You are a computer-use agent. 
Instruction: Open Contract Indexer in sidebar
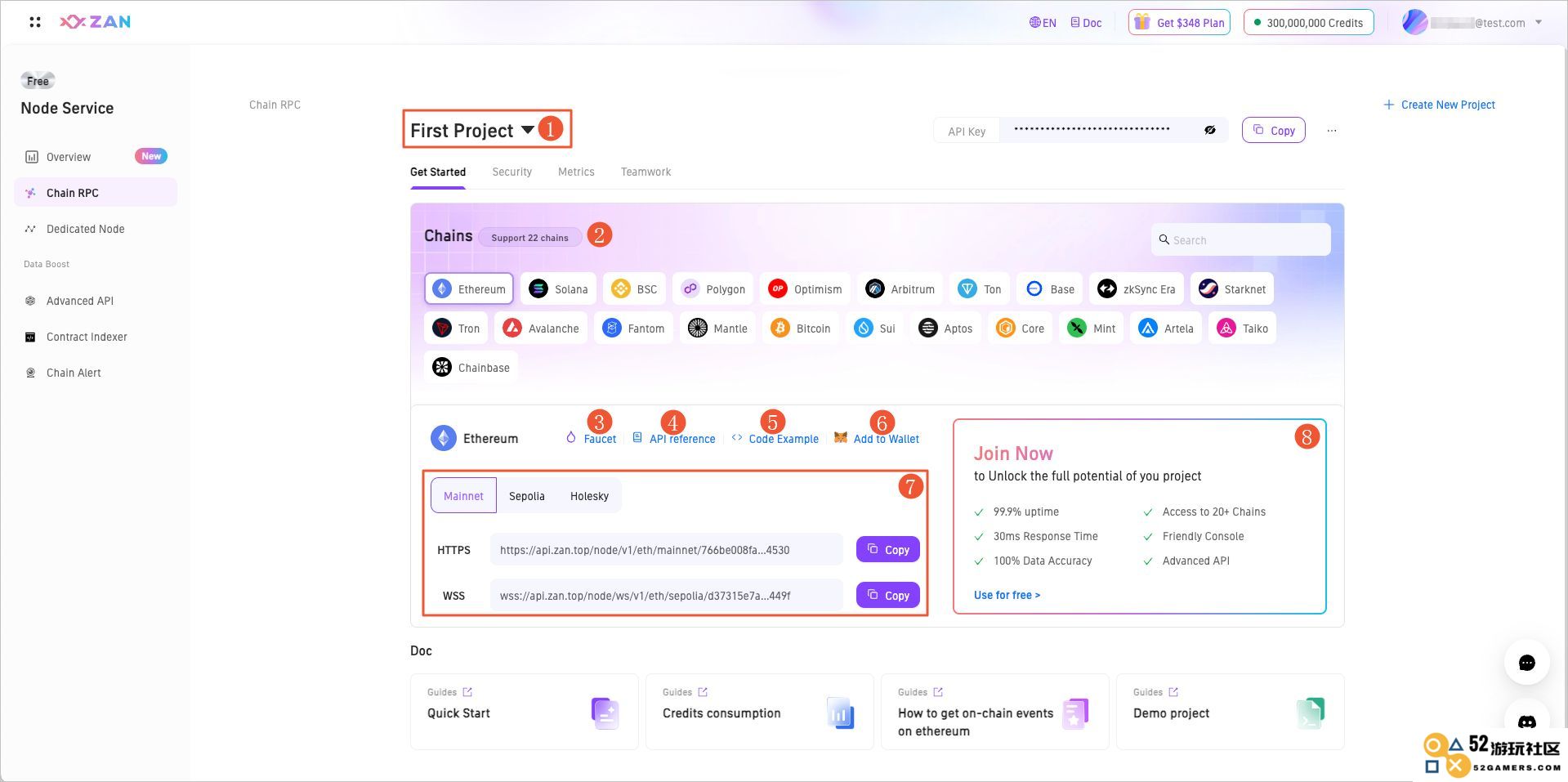point(96,337)
